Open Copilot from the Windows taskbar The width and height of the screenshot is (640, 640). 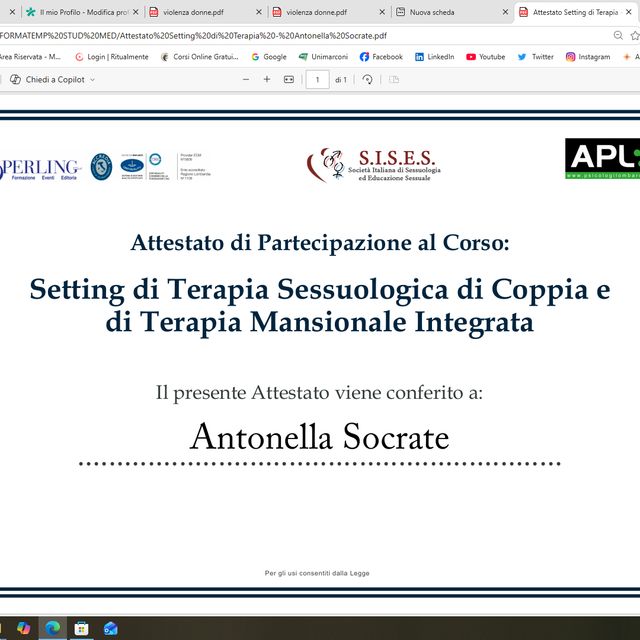(23, 628)
